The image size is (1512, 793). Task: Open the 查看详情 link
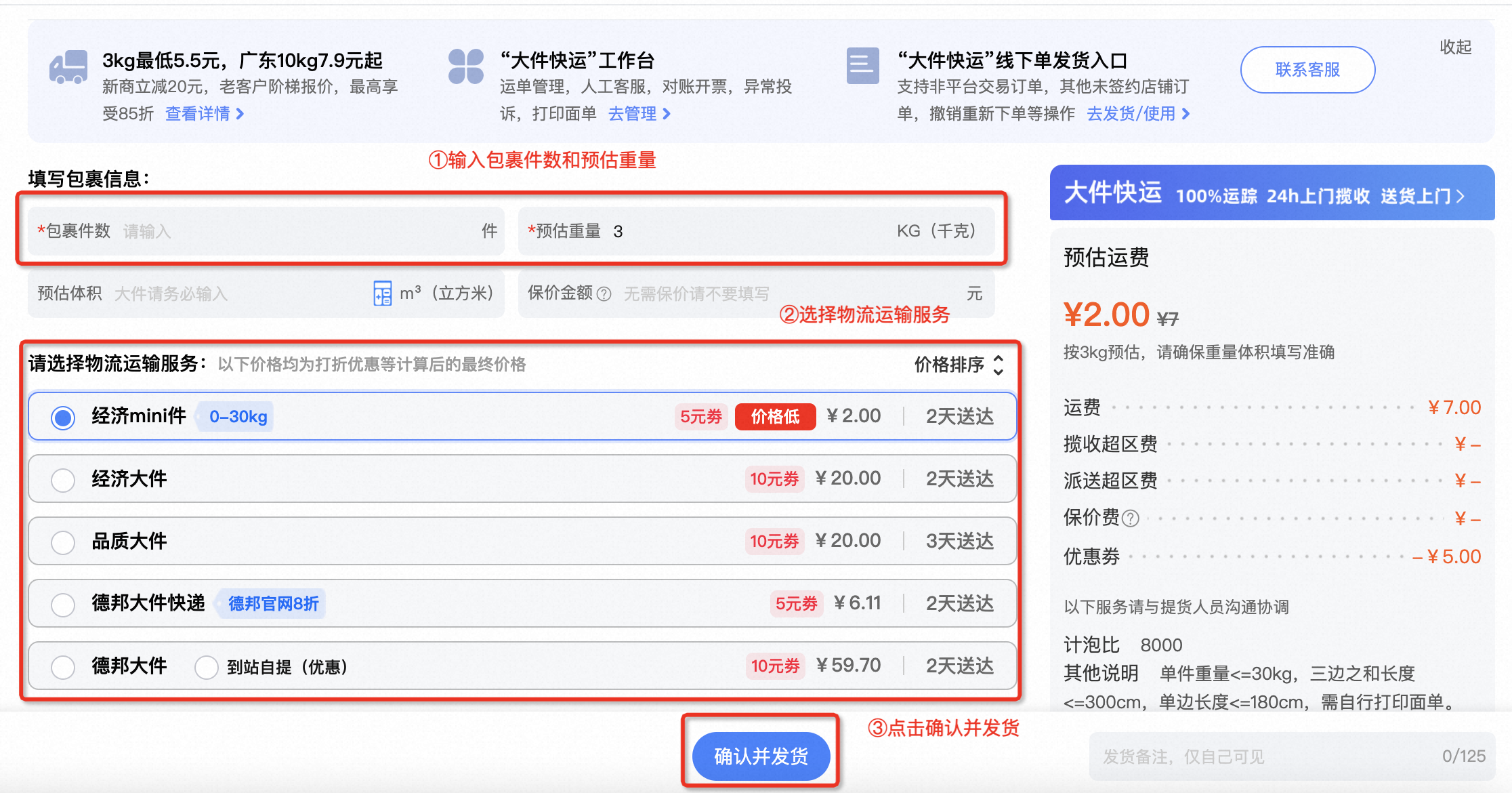tap(205, 113)
